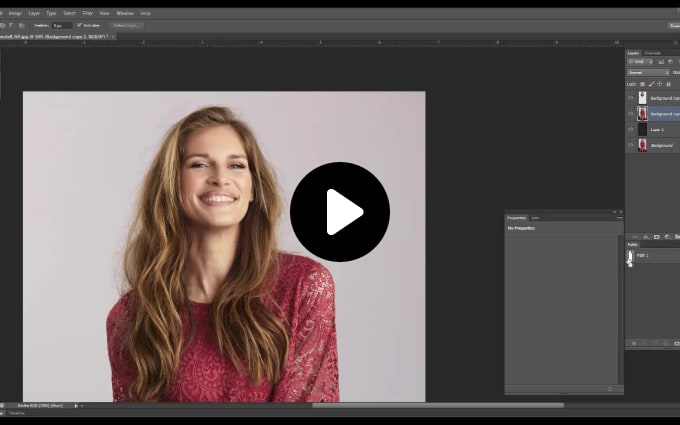This screenshot has height=425, width=680.
Task: Close the floating Properties panel
Action: coord(621,212)
